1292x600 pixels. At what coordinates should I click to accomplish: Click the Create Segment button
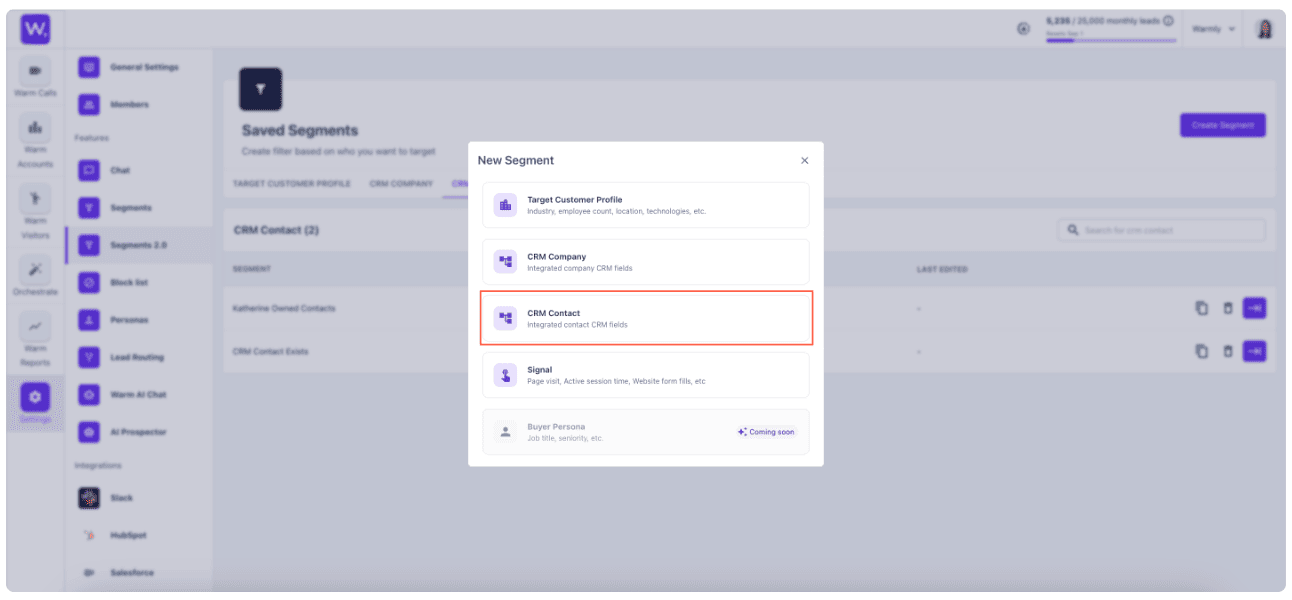point(1222,125)
